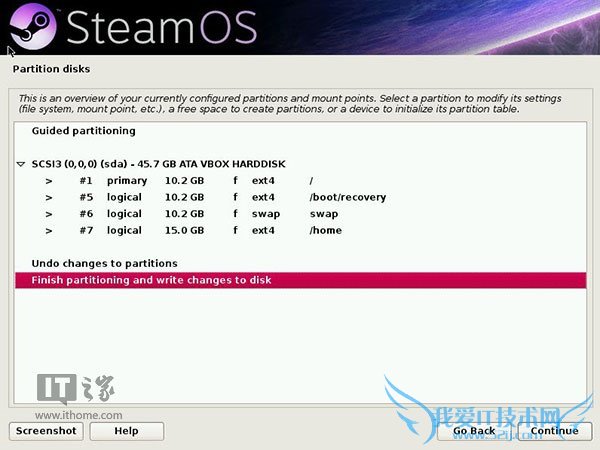600x450 pixels.
Task: Select partition #5 logical /boot/recovery
Action: pos(300,197)
